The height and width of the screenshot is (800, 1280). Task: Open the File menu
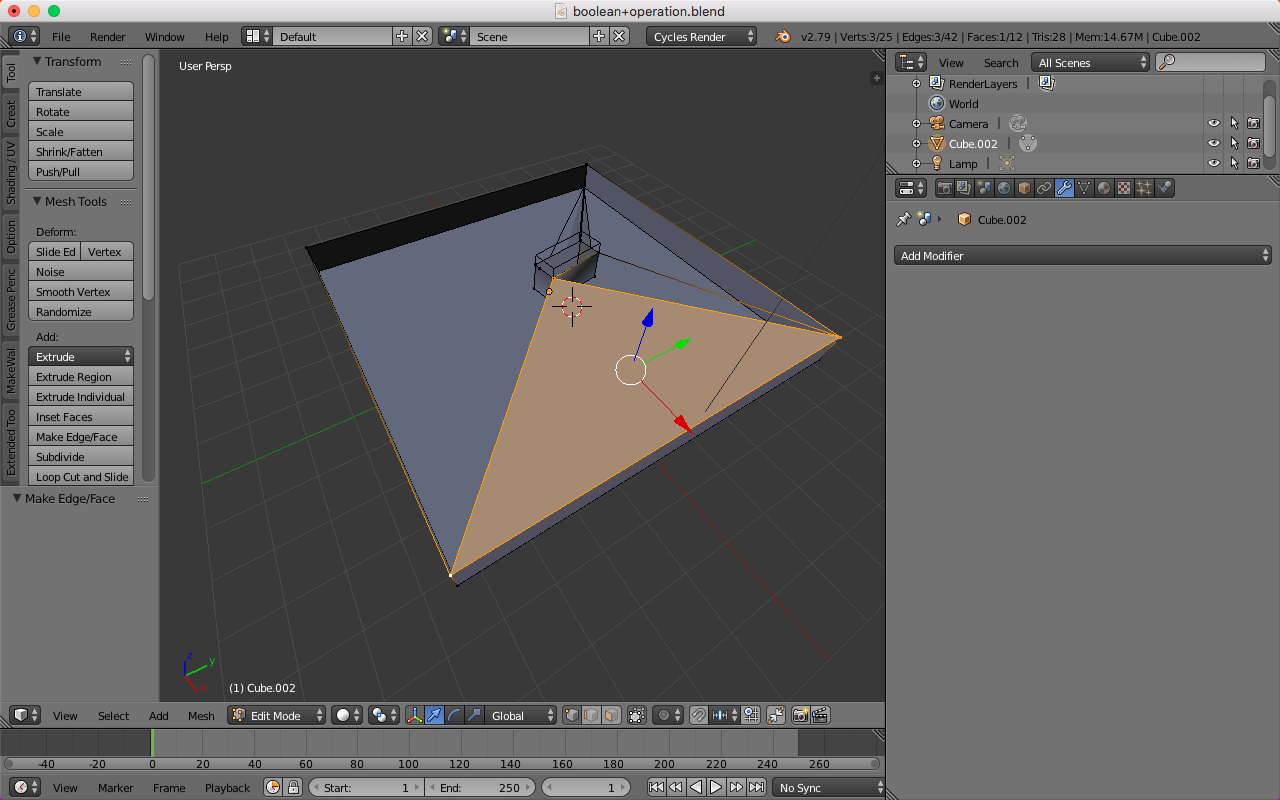[61, 36]
